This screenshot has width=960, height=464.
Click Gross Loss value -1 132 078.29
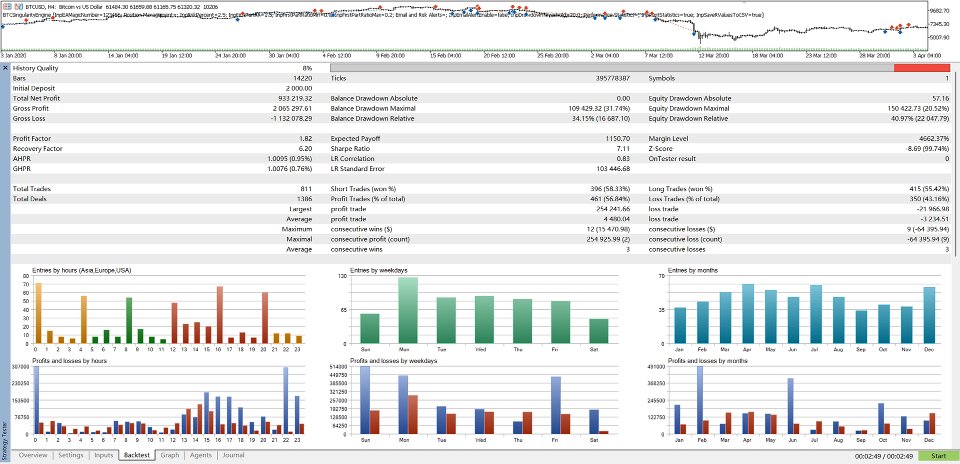[x=291, y=118]
